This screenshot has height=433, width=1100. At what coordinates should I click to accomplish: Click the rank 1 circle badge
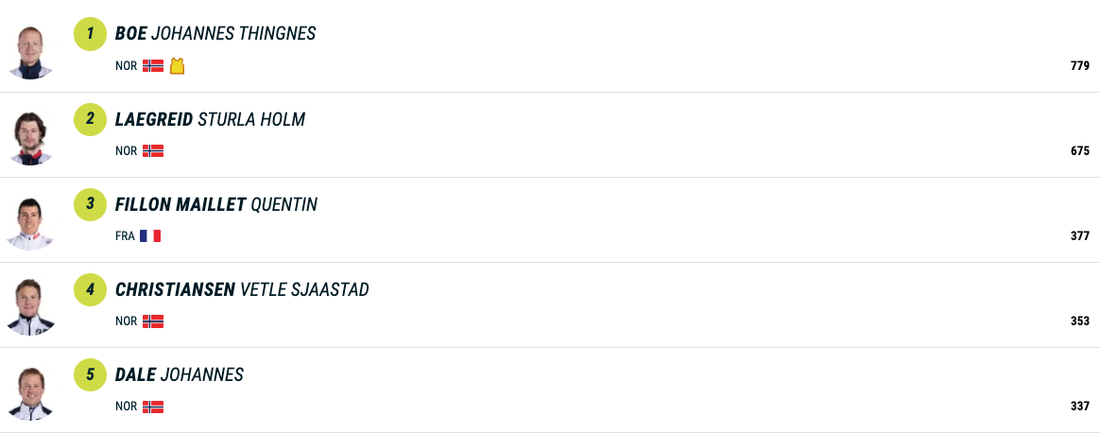coord(90,34)
